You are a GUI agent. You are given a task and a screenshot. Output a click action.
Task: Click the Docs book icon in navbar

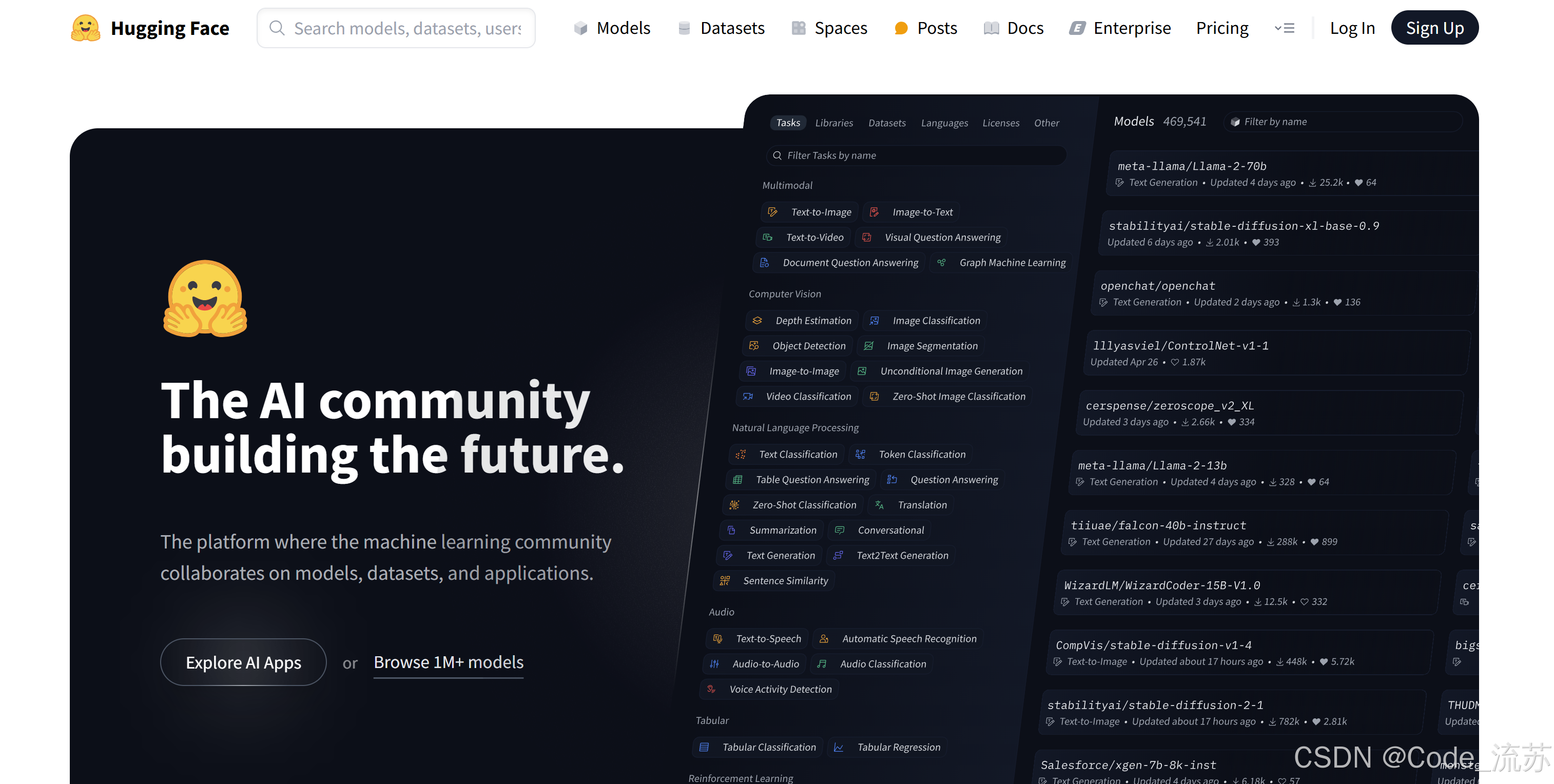point(990,28)
